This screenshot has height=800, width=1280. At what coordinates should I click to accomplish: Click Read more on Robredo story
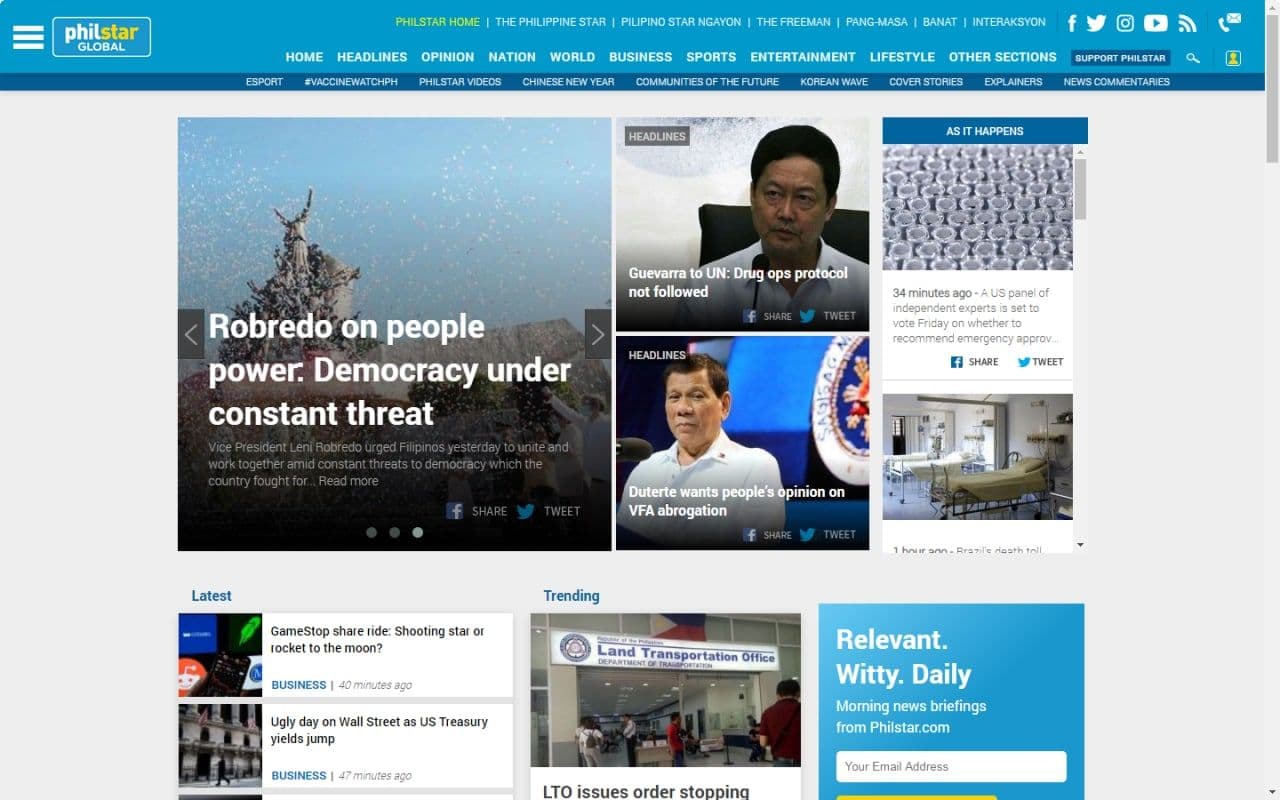348,481
